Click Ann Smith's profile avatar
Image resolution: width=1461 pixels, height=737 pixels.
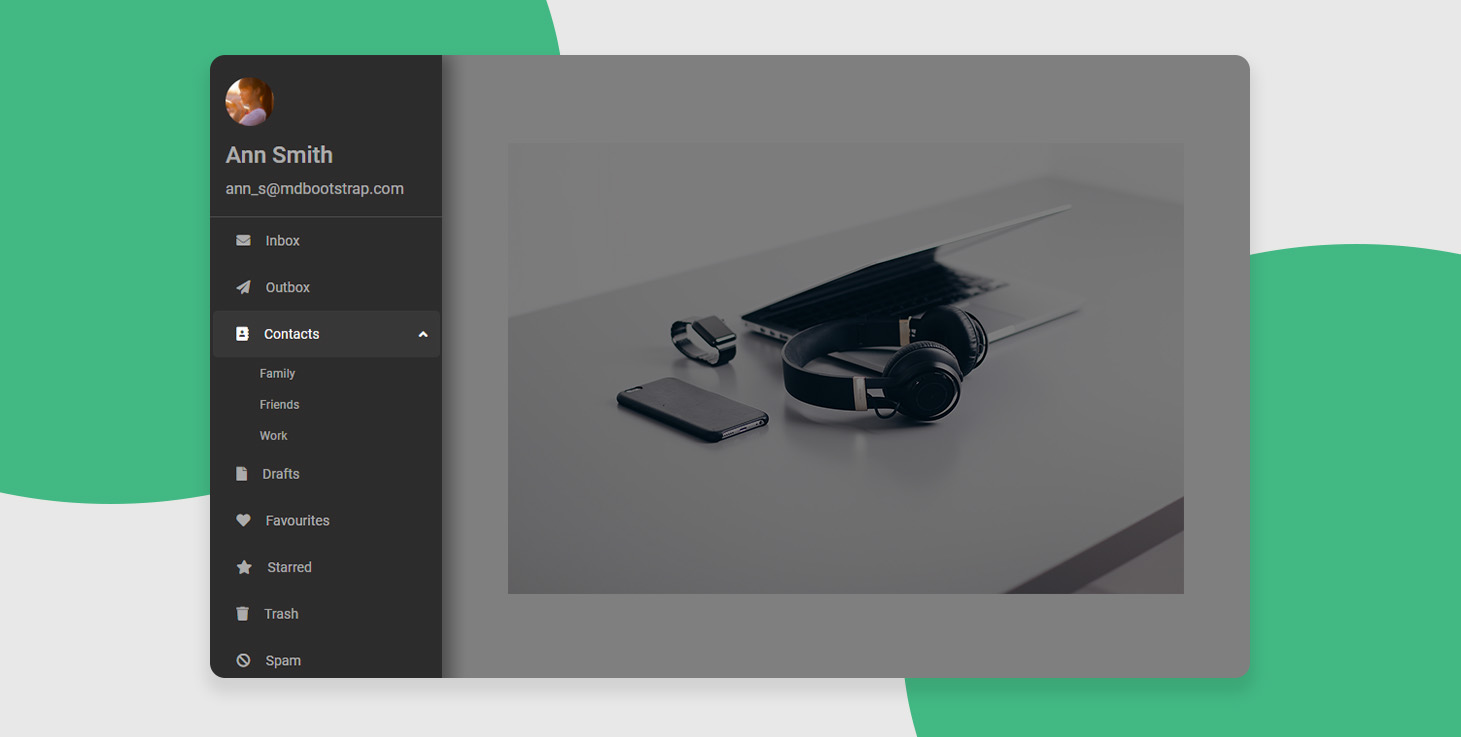tap(250, 102)
